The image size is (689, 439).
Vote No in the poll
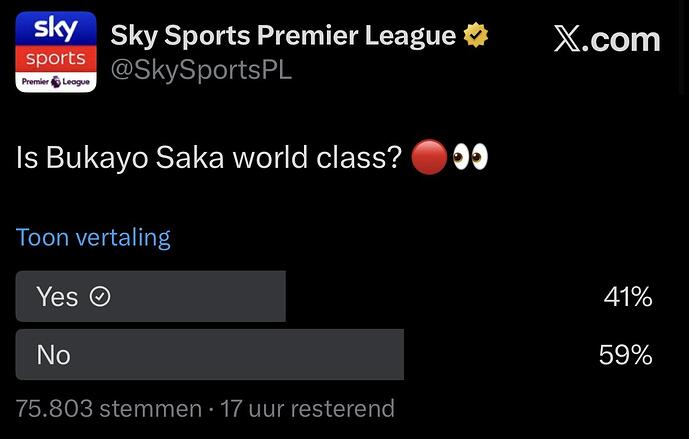(x=209, y=355)
